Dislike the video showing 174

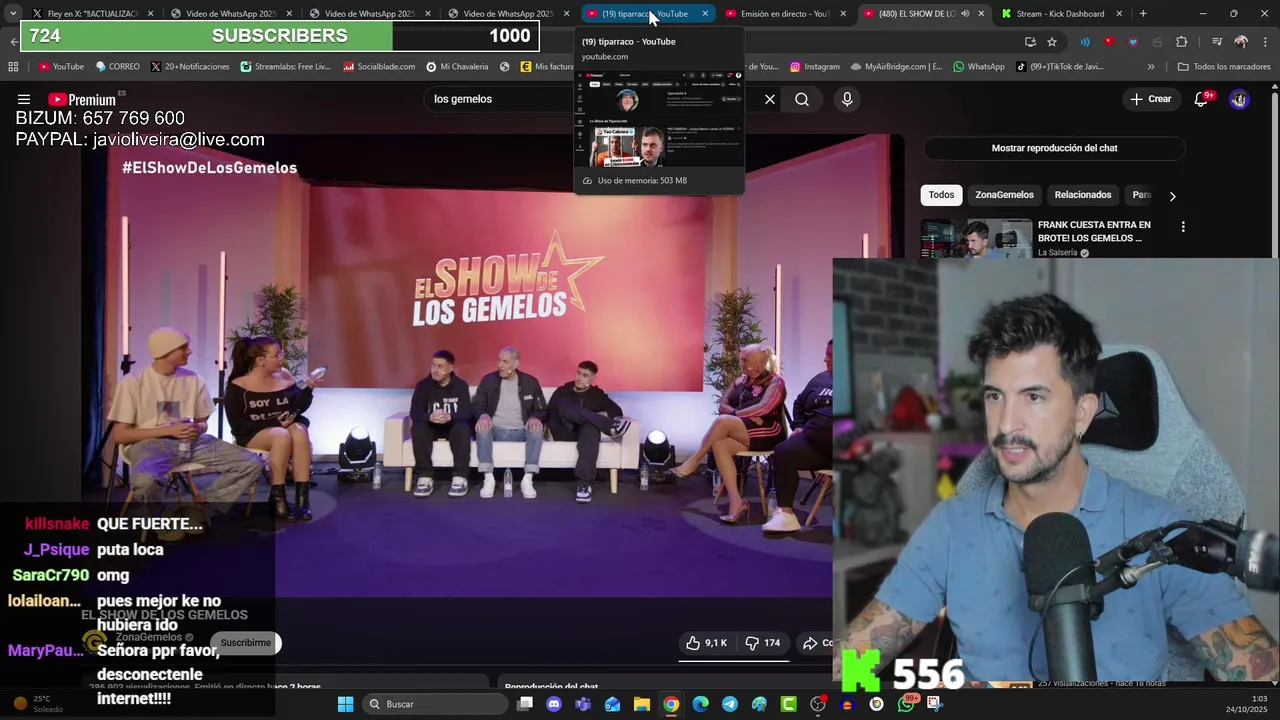(x=763, y=643)
